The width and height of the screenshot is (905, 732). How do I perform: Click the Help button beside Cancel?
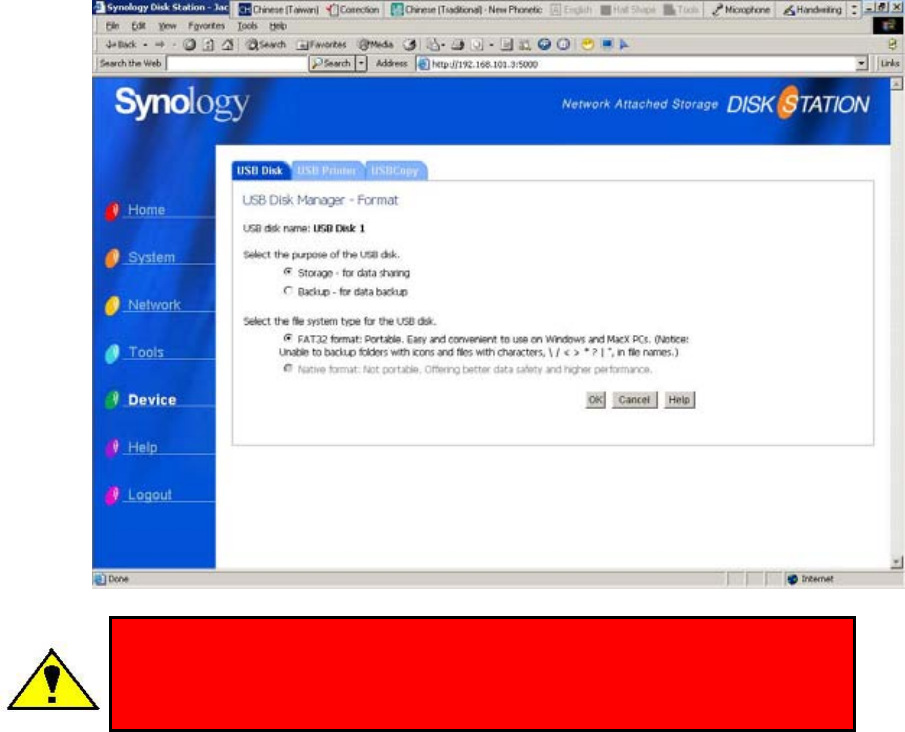click(x=679, y=400)
